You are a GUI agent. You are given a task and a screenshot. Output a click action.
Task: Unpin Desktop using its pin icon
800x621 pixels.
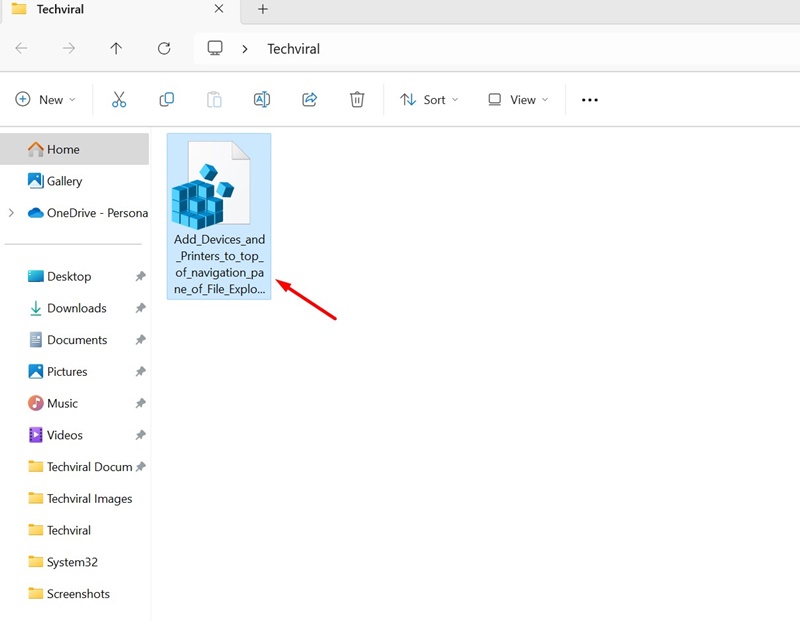click(140, 276)
